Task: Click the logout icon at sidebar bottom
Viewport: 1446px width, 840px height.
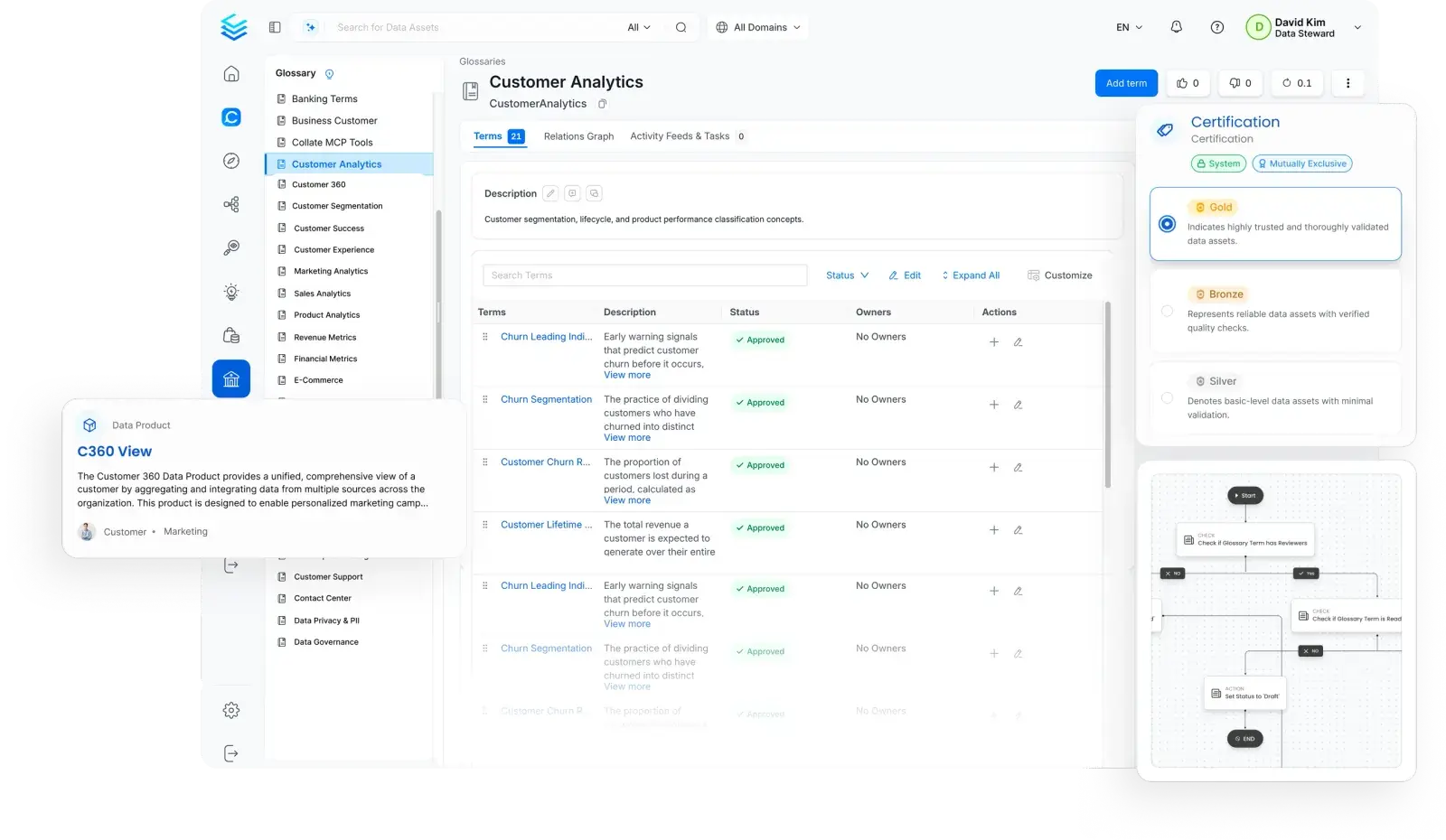Action: pyautogui.click(x=231, y=753)
